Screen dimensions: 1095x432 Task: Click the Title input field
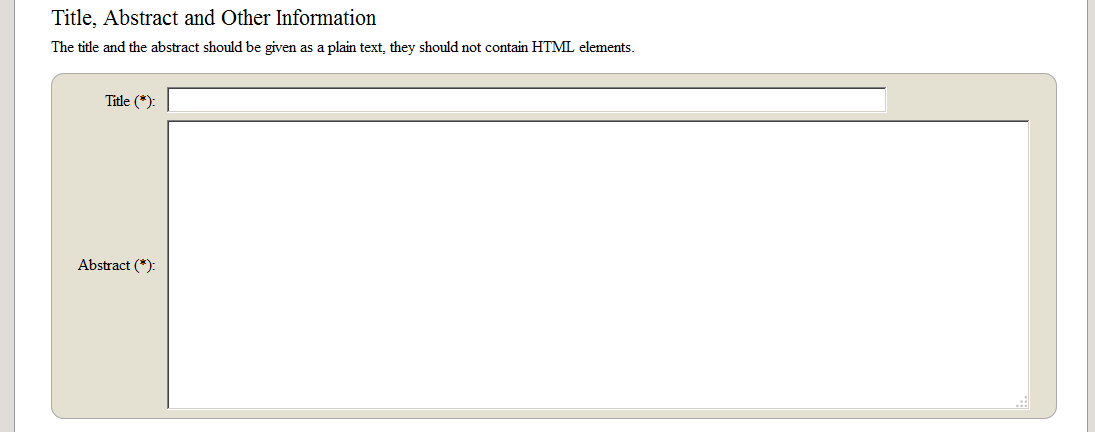pos(526,100)
